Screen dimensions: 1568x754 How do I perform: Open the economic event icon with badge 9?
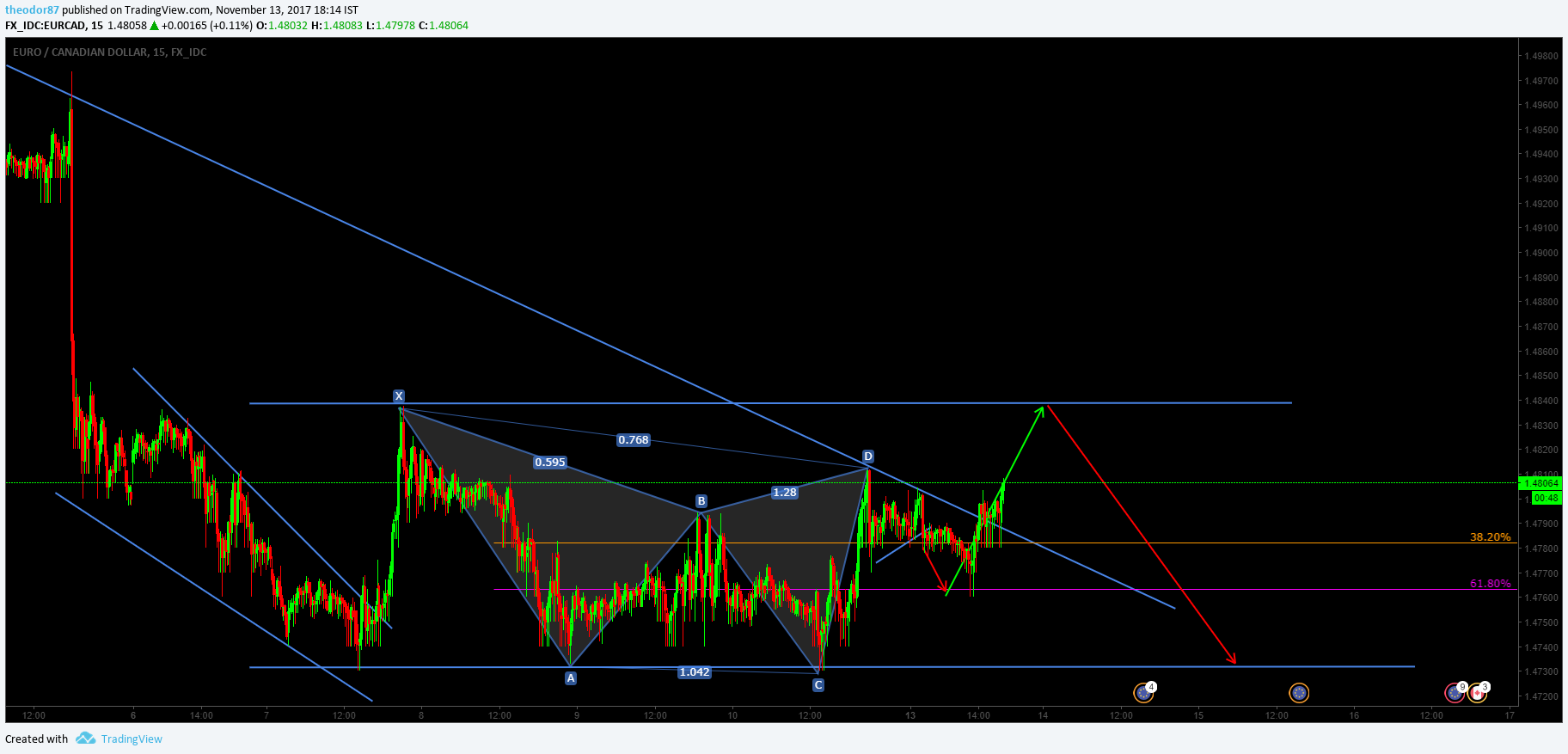[x=1455, y=692]
